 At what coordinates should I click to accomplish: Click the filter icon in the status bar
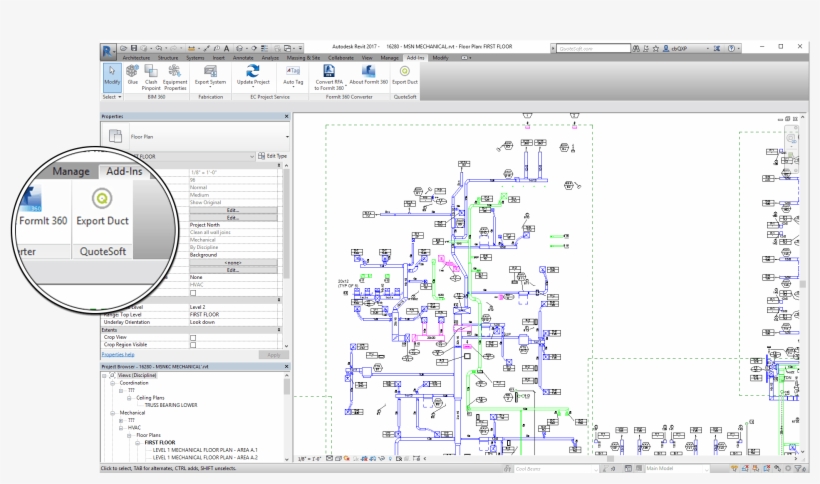tap(799, 469)
